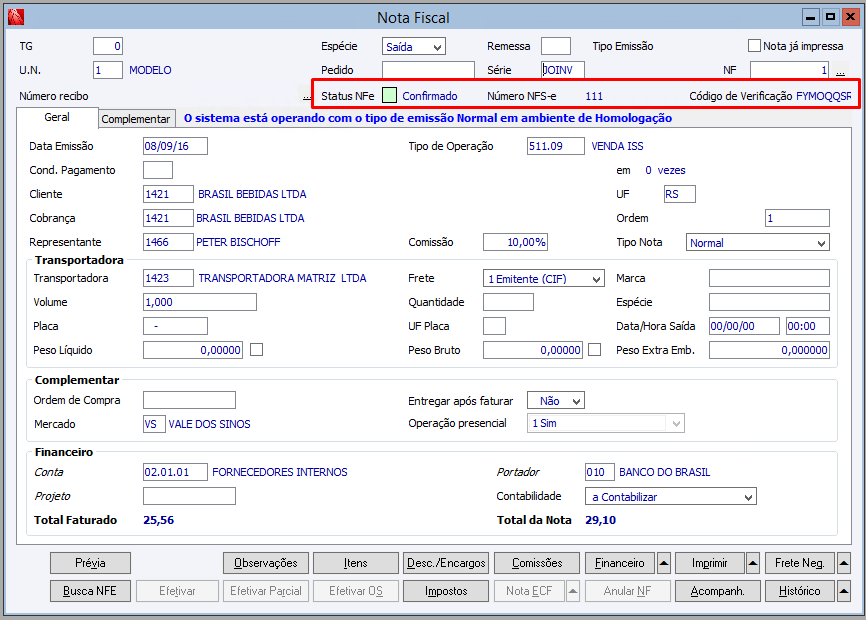Click the arrow beside the Imprimir button

(x=752, y=563)
